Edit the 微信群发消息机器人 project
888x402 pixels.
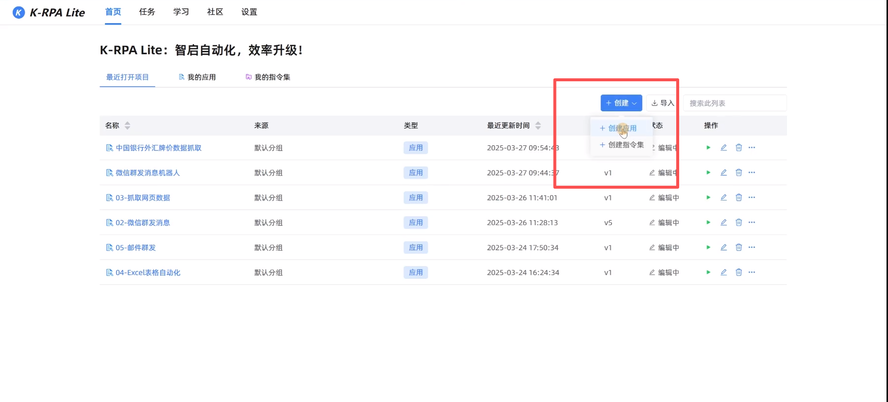[x=724, y=173]
